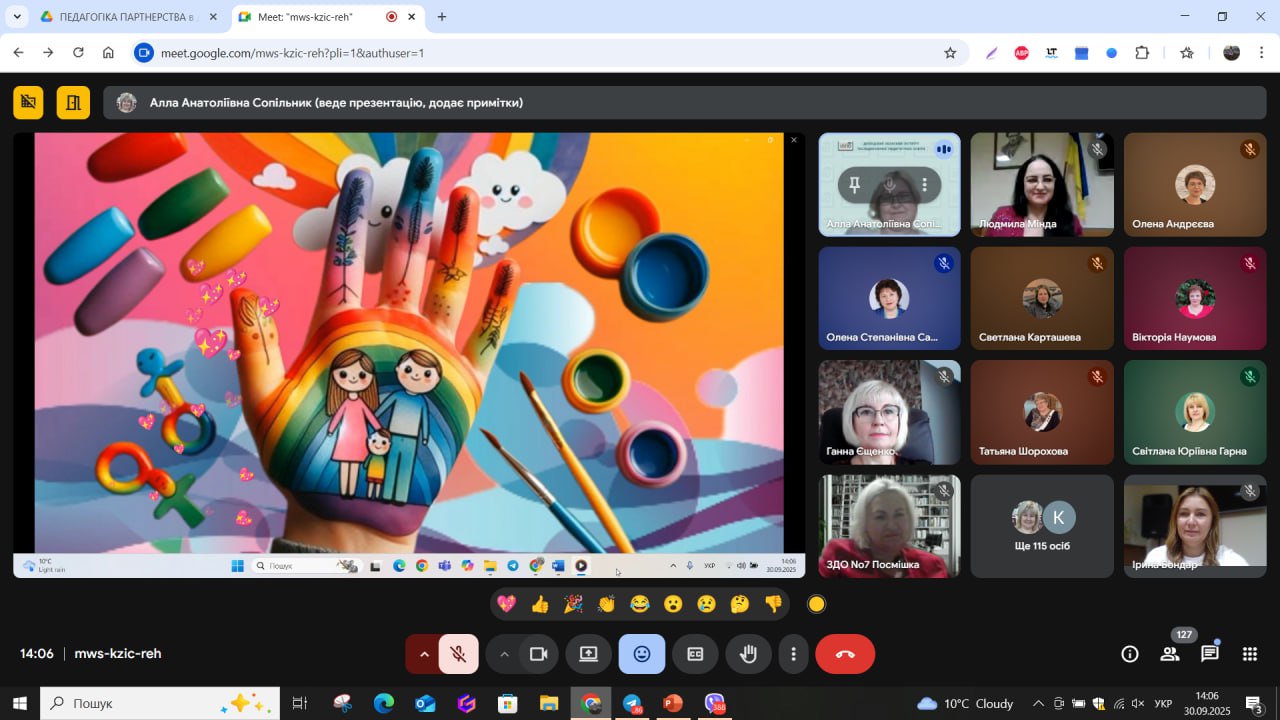Open Telegram from the Windows taskbar
This screenshot has width=1280, height=720.
pyautogui.click(x=632, y=704)
